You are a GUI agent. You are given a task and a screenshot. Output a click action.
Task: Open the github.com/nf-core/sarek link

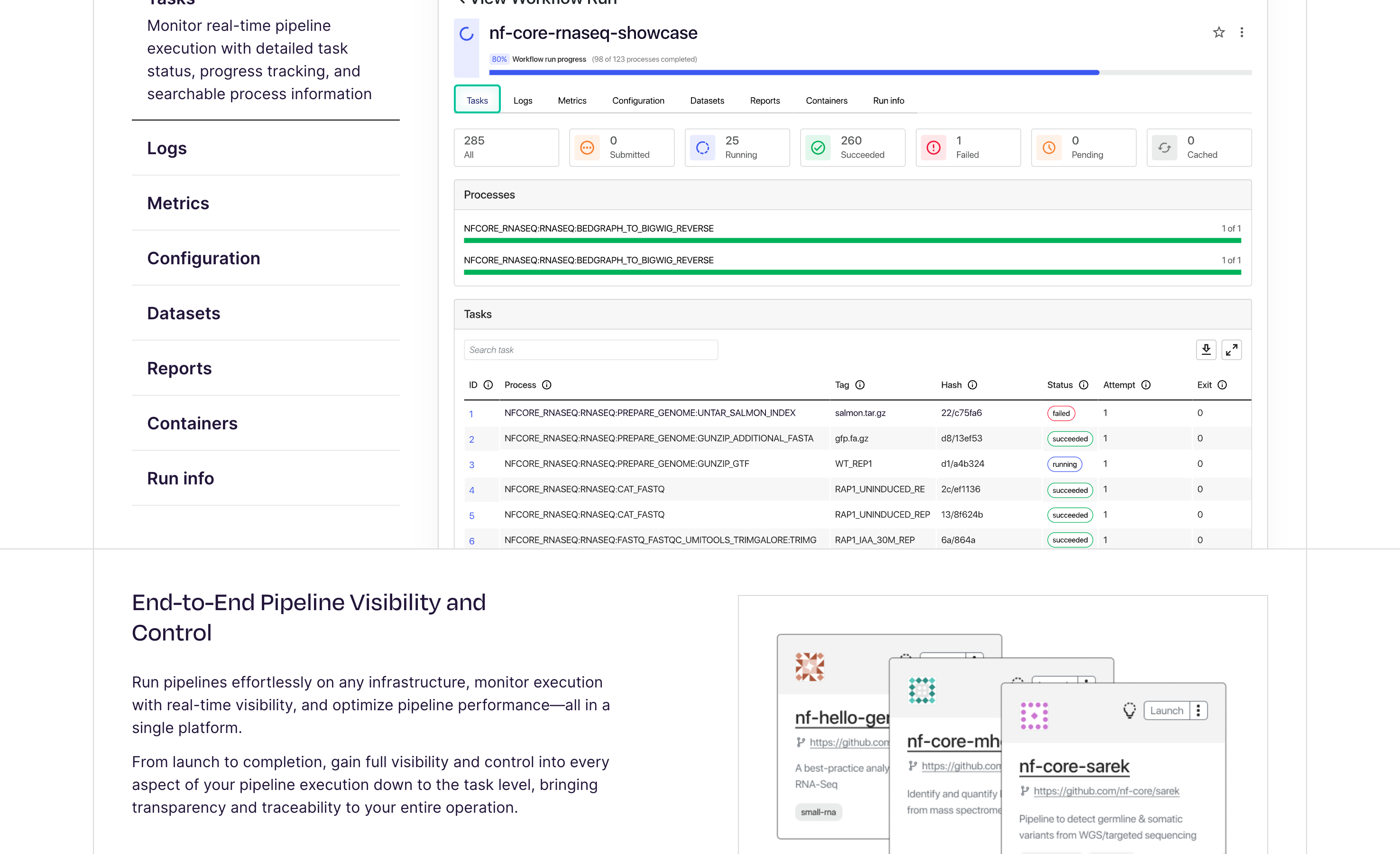click(x=1105, y=791)
